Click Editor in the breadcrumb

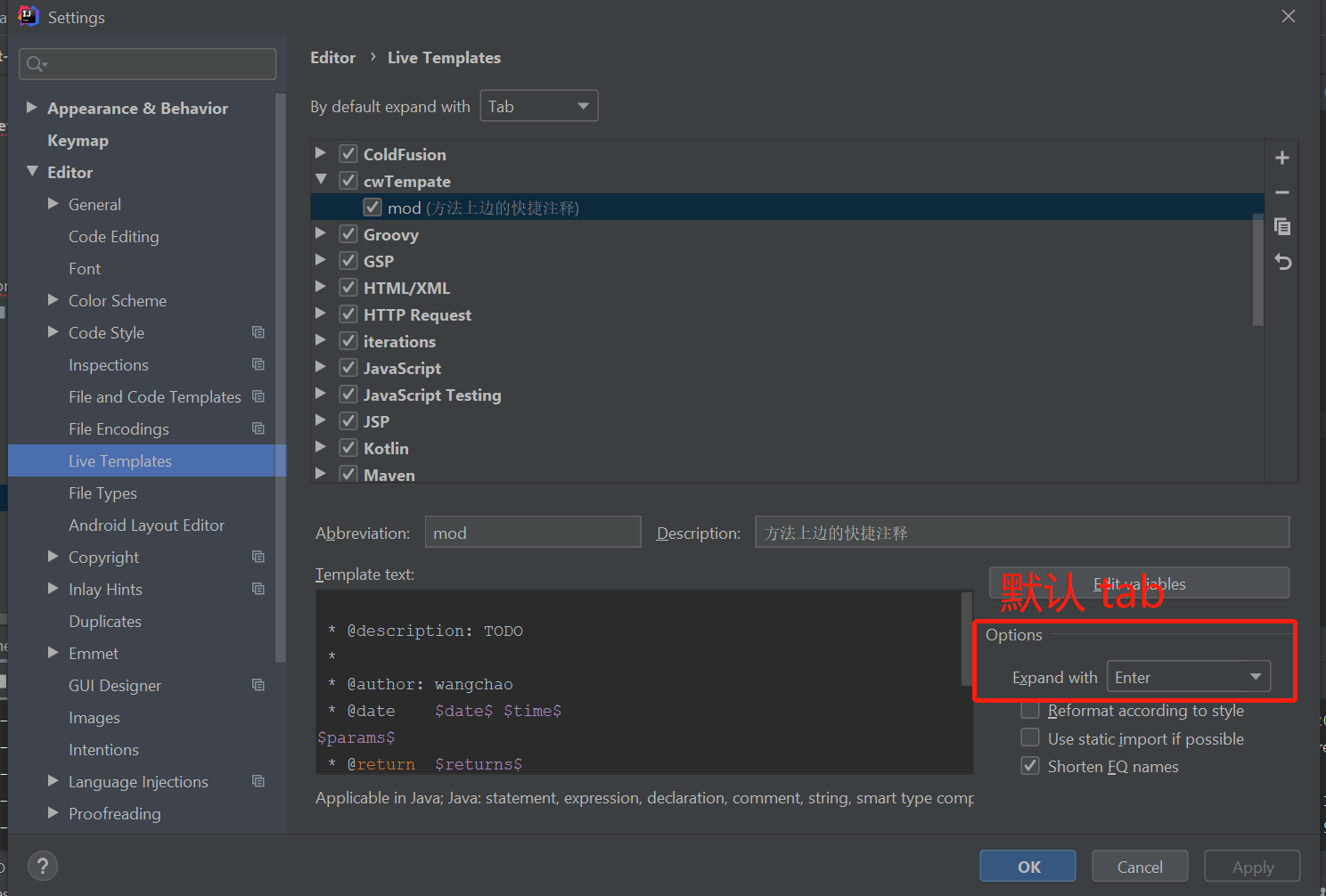coord(332,58)
